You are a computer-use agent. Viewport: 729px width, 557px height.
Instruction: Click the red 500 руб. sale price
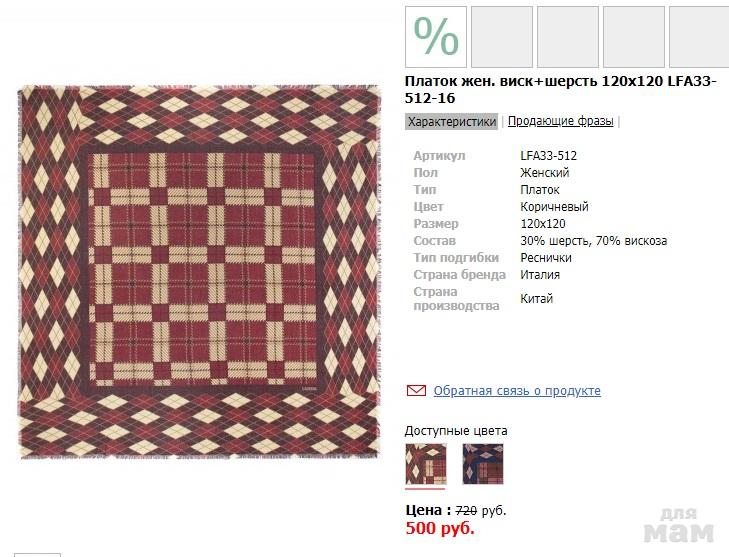coord(440,528)
